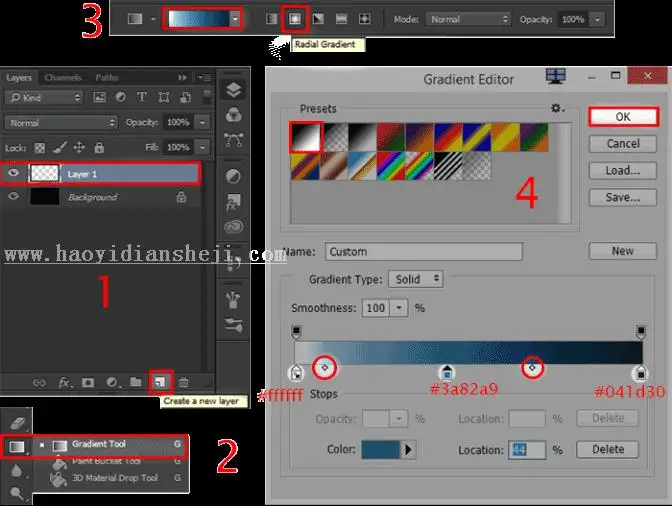Viewport: 672px width, 506px height.
Task: Click the options bar Opacity 100% field
Action: pyautogui.click(x=573, y=19)
